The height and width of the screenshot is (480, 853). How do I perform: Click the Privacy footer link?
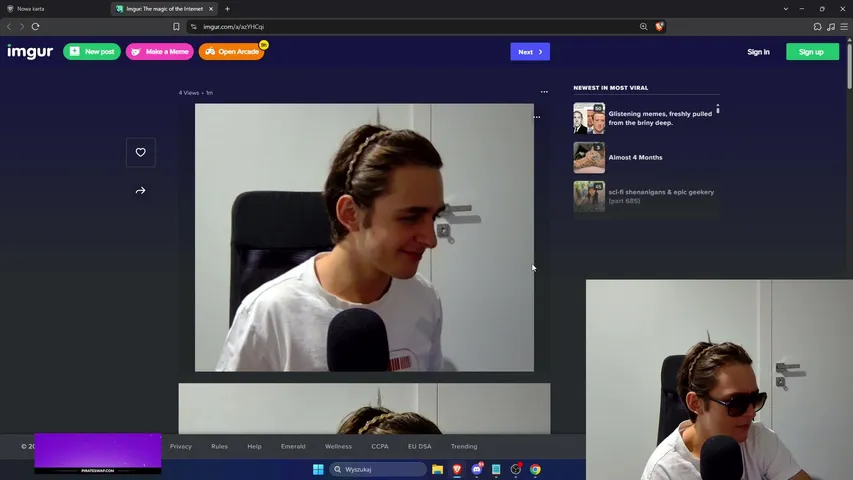point(181,446)
